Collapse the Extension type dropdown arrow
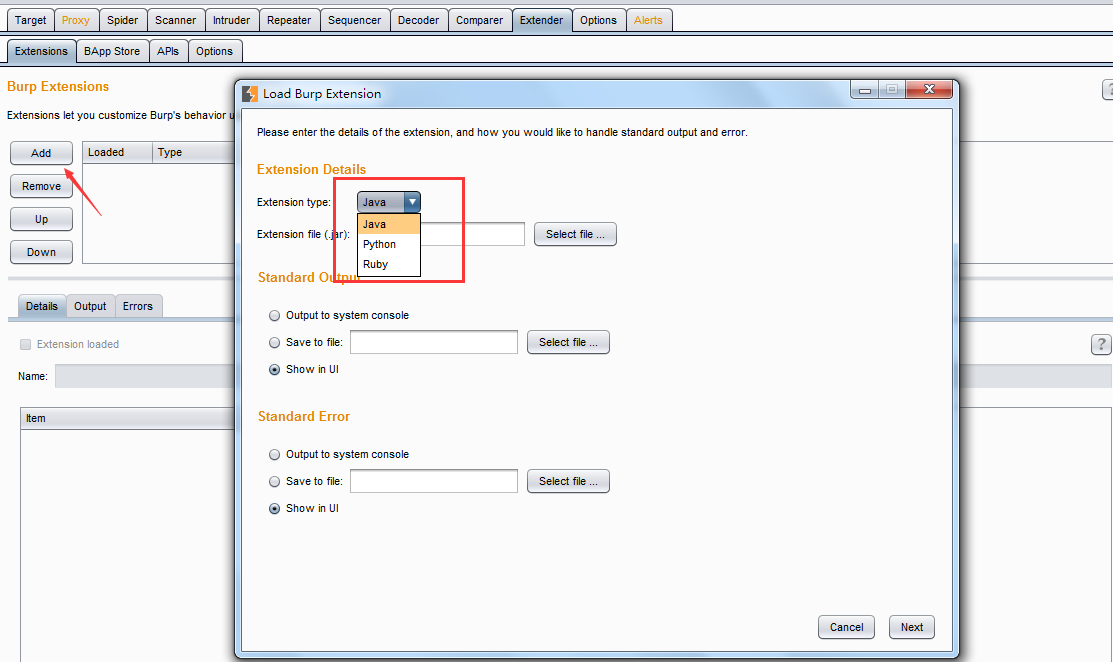Screen dimensions: 1113x662 [x=412, y=202]
